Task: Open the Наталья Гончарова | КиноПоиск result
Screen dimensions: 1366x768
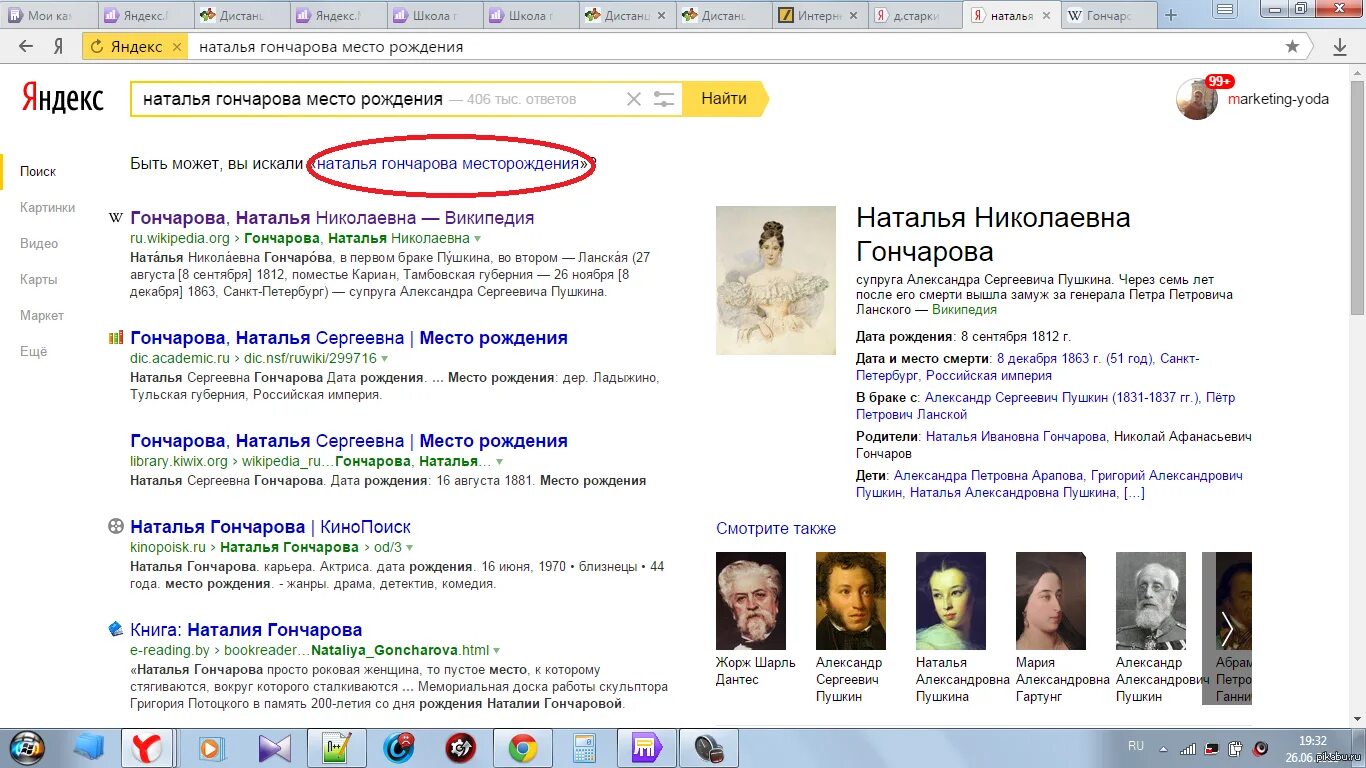Action: [270, 527]
